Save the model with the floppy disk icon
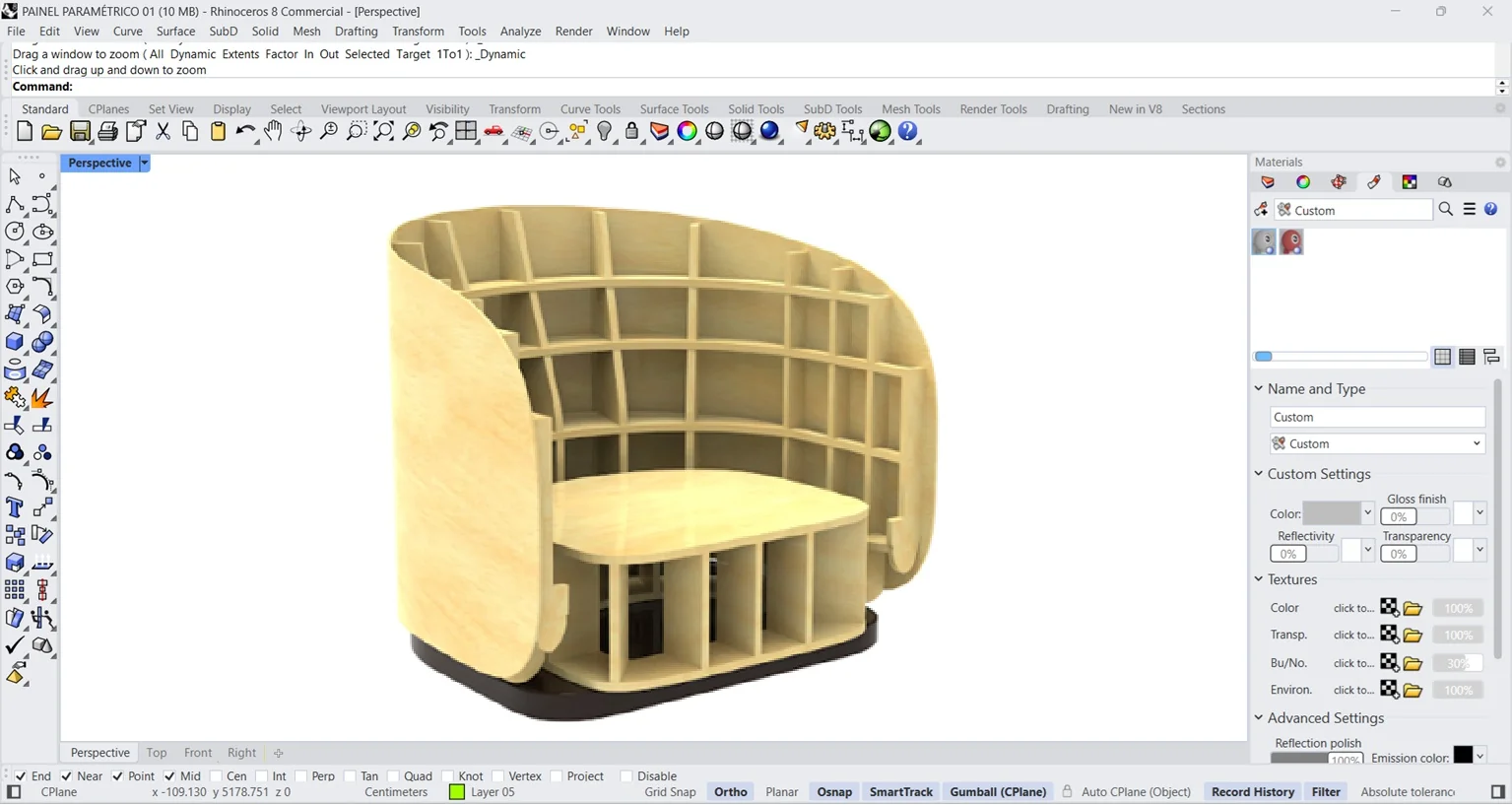 point(80,131)
